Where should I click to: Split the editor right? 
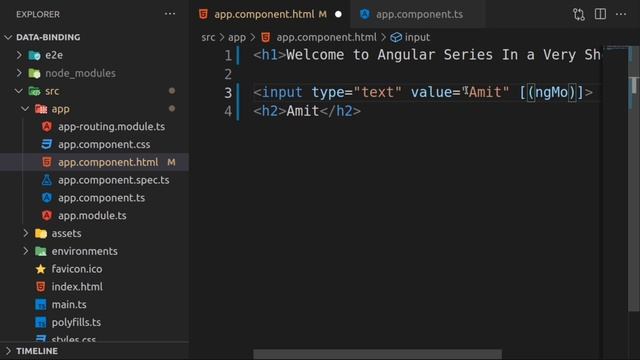(600, 14)
